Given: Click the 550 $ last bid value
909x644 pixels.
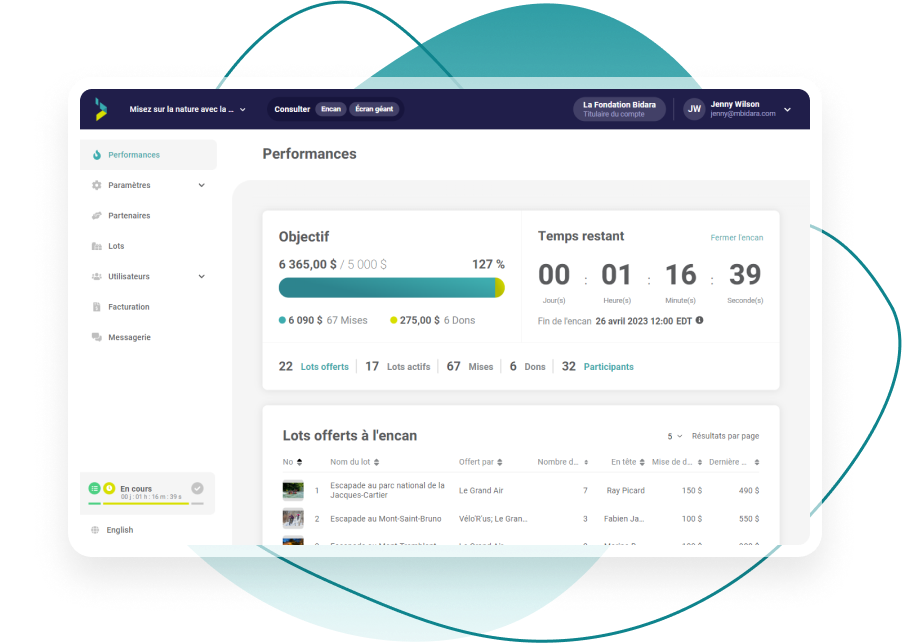Looking at the screenshot, I should tap(749, 519).
